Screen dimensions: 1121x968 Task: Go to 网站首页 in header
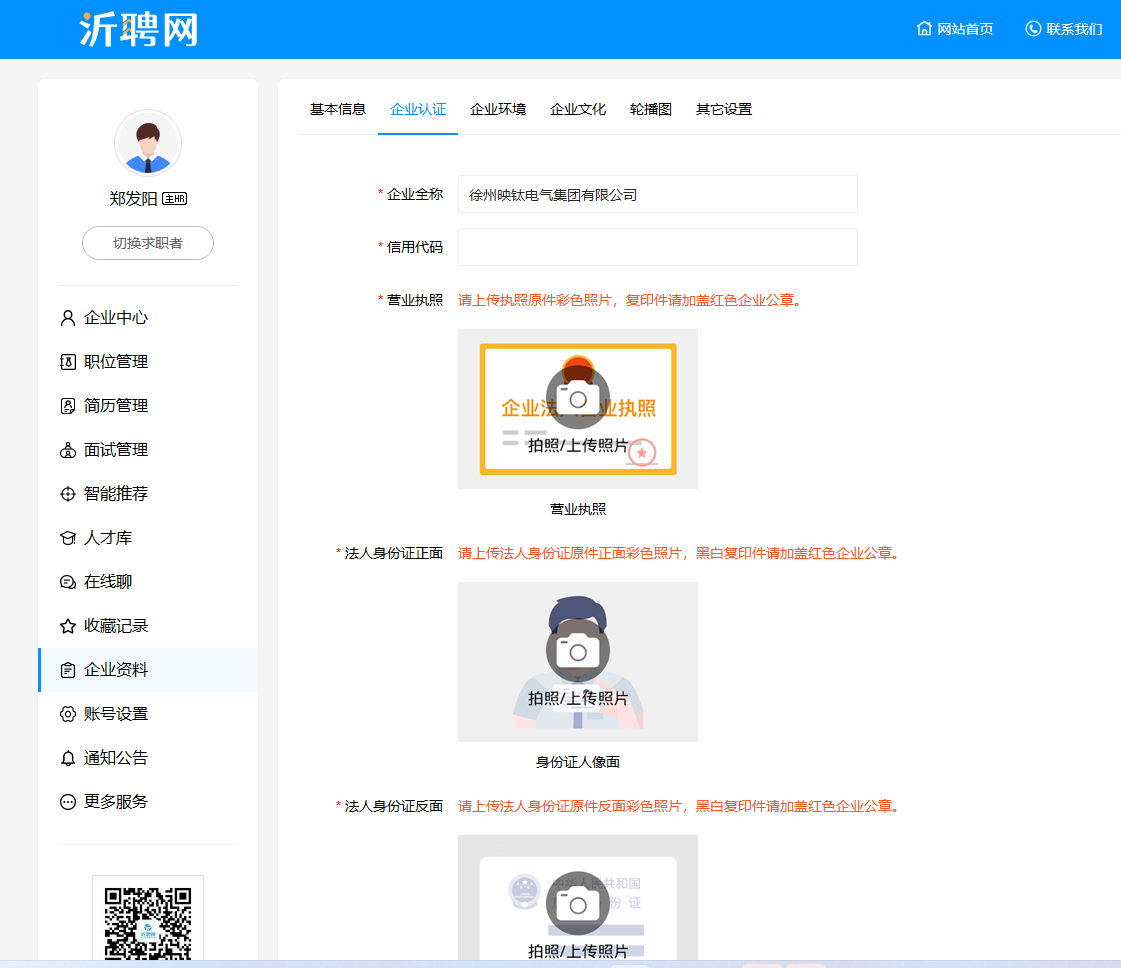(x=955, y=29)
